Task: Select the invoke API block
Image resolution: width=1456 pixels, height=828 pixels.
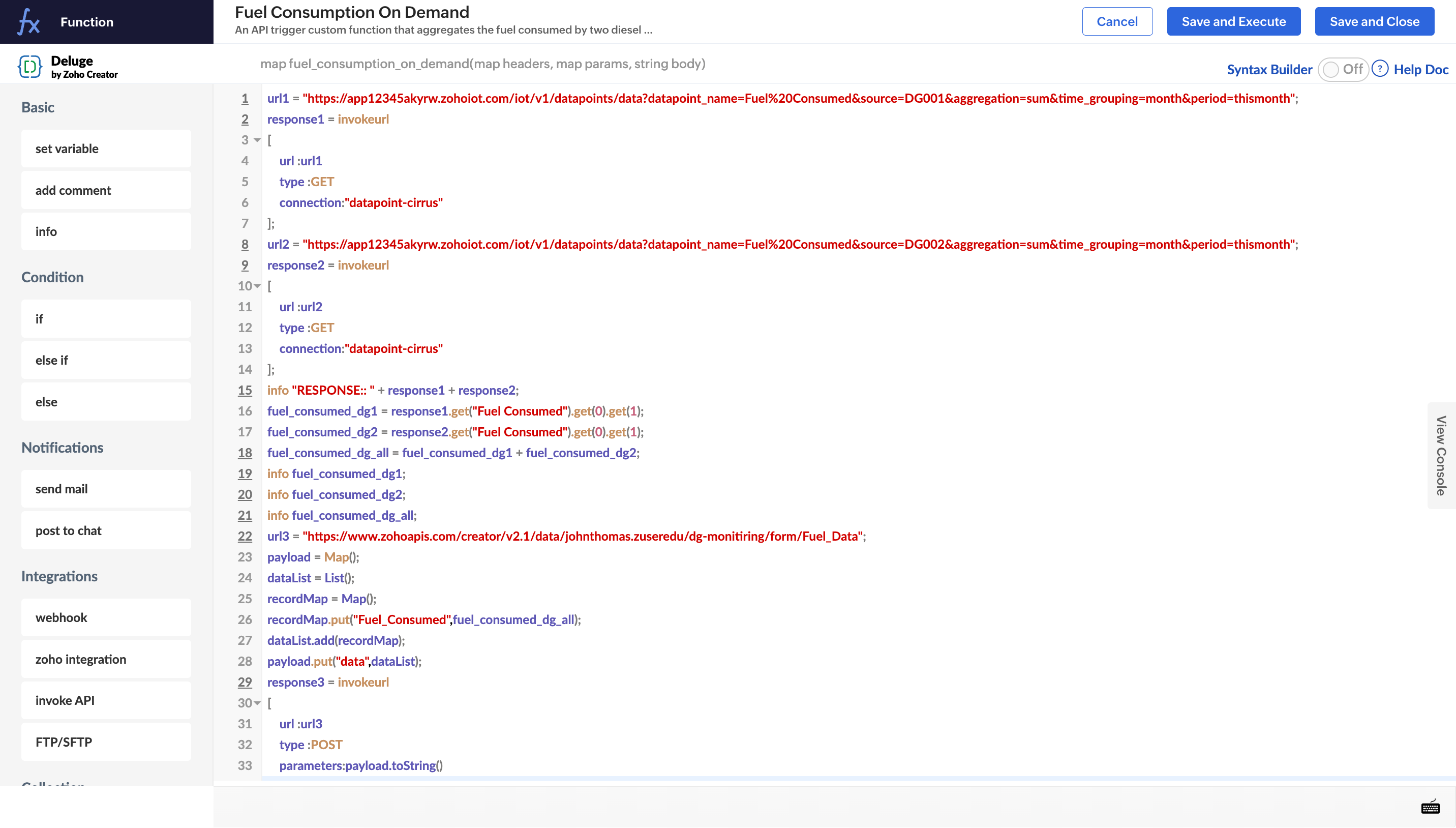Action: click(x=106, y=700)
